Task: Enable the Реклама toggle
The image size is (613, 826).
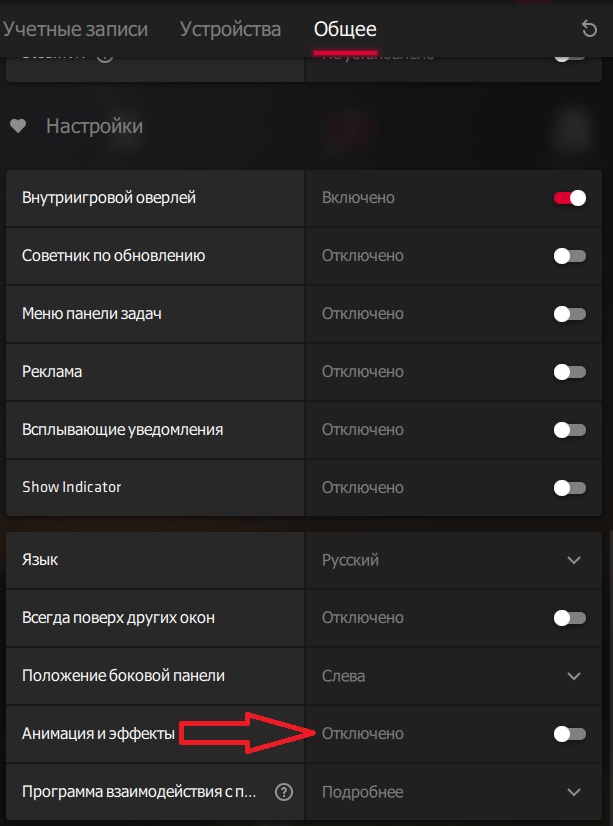Action: [x=570, y=372]
